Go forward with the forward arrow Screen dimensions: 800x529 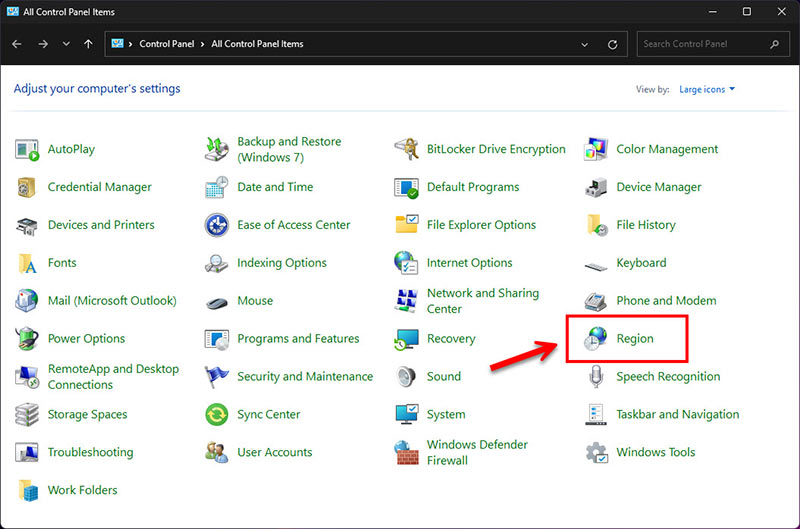[43, 44]
